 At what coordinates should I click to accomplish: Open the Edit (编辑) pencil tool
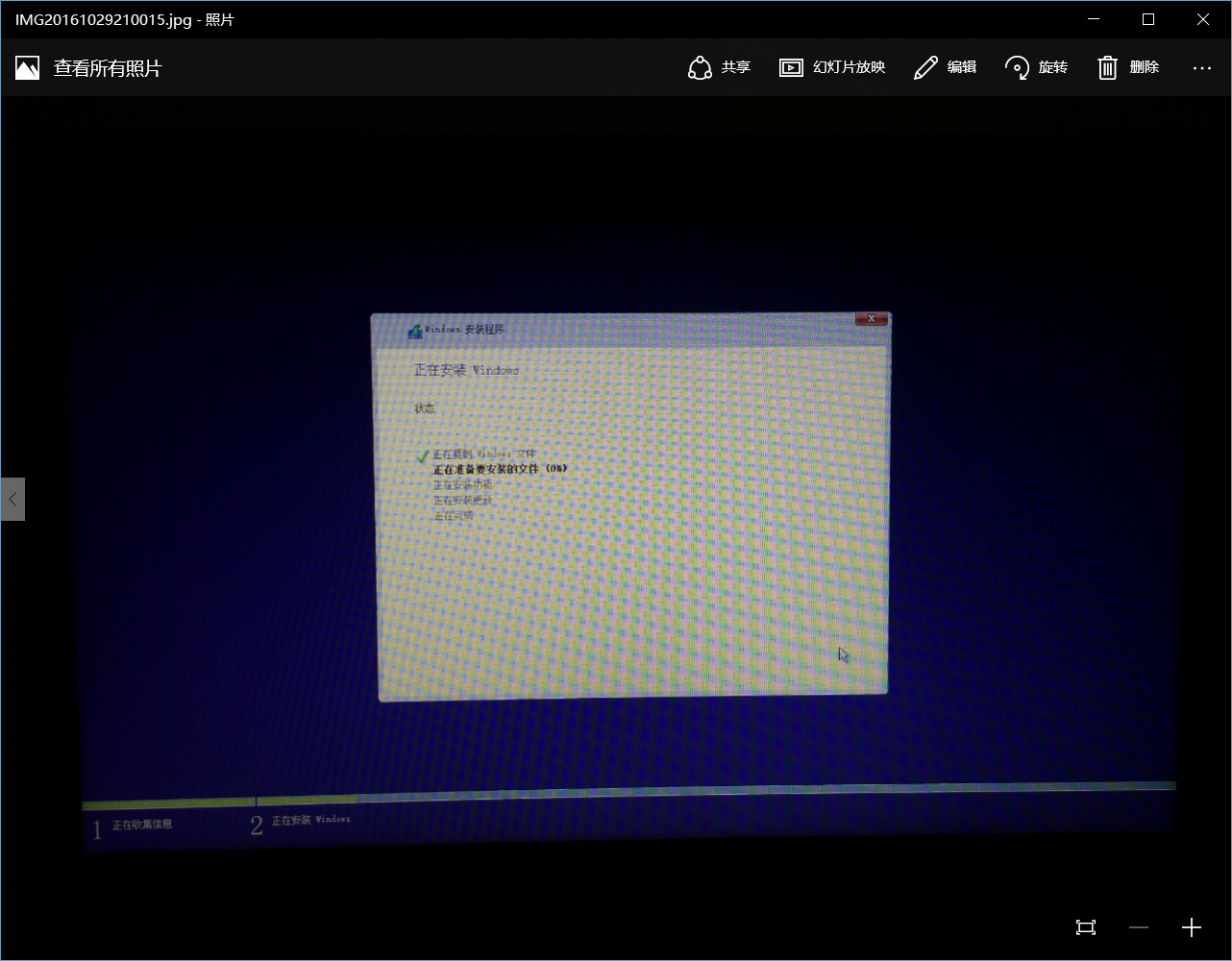945,67
